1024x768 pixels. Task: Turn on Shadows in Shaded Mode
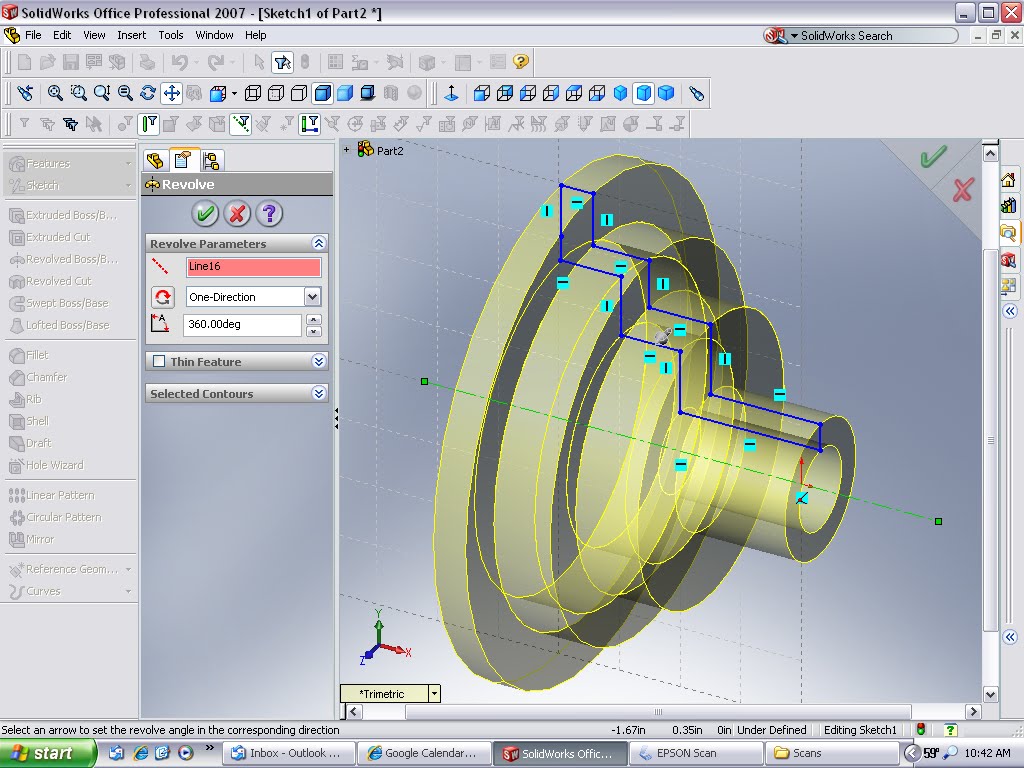(368, 93)
